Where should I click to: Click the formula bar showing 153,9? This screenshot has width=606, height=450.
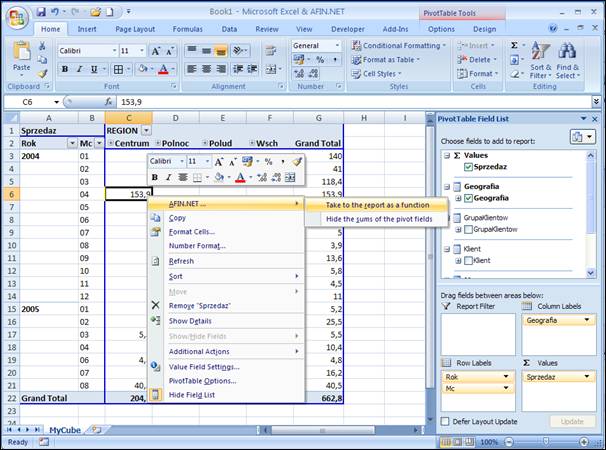354,102
